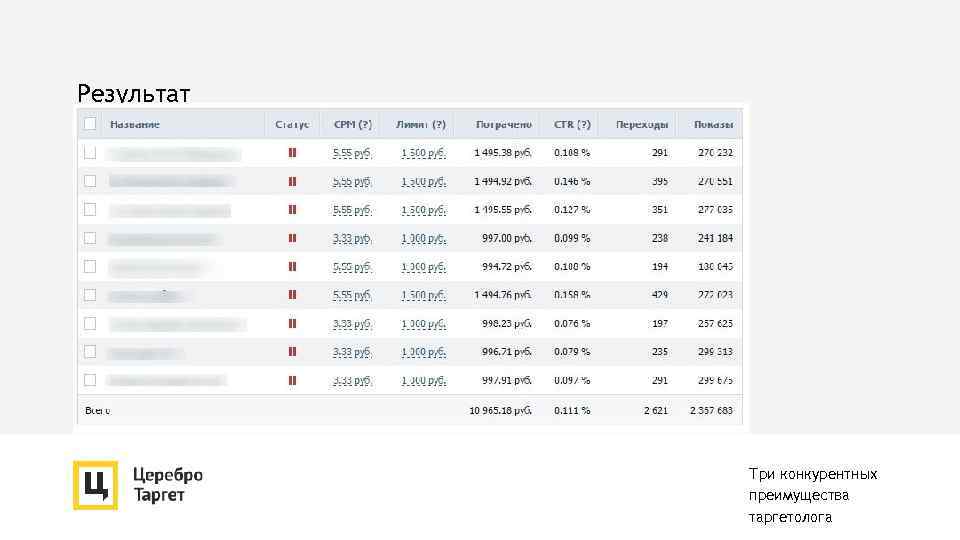
Task: Click the CTR (?) column header
Action: click(572, 124)
